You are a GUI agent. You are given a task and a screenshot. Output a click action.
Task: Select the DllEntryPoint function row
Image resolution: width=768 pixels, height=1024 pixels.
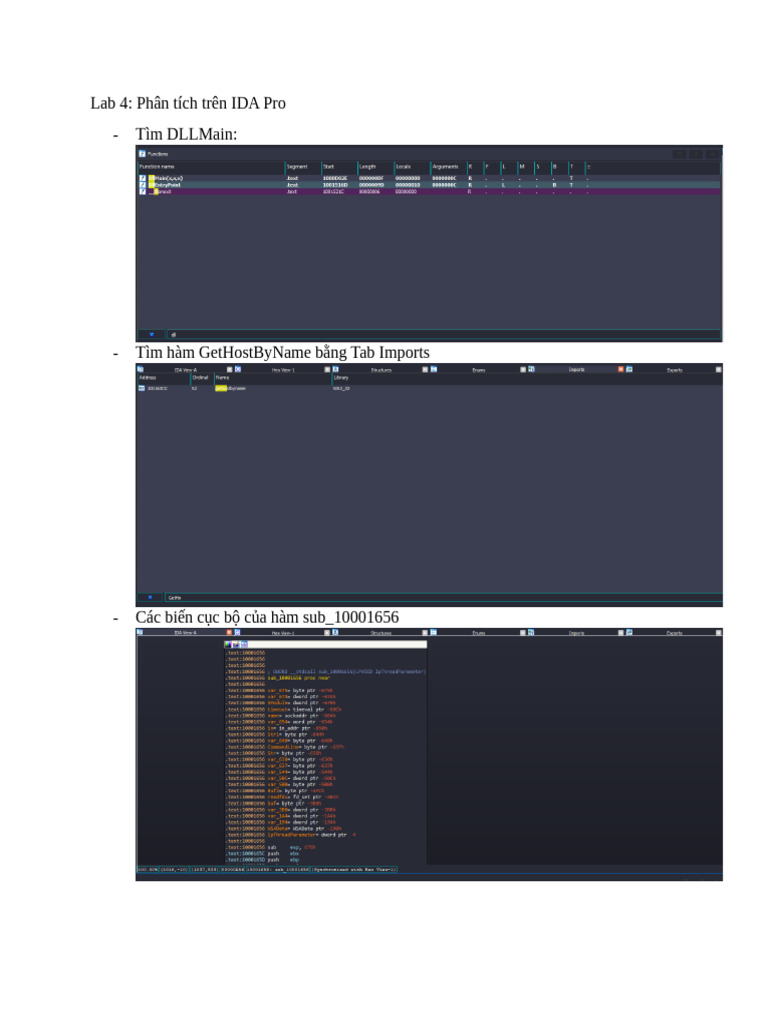[x=428, y=185]
